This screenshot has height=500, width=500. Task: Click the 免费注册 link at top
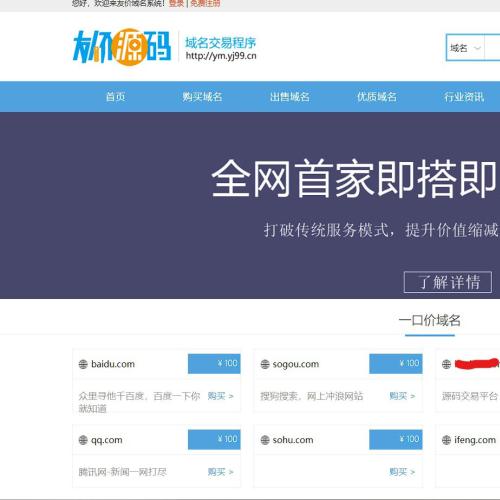205,4
